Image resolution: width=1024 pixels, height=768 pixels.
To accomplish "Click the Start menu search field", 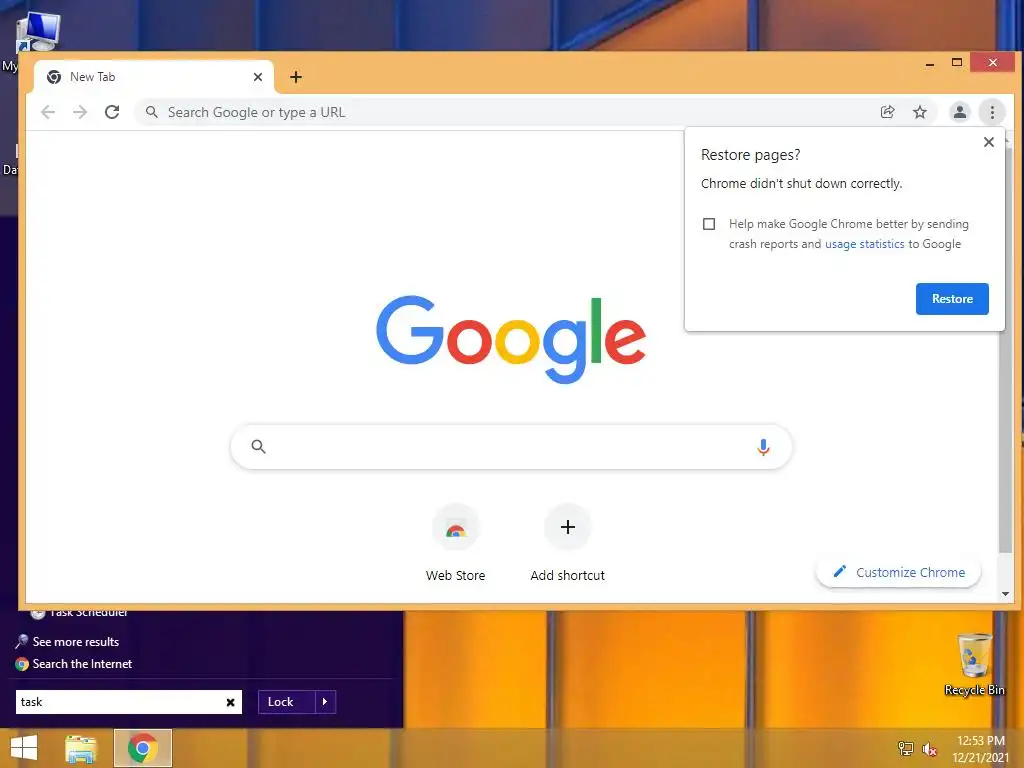I will pyautogui.click(x=129, y=702).
